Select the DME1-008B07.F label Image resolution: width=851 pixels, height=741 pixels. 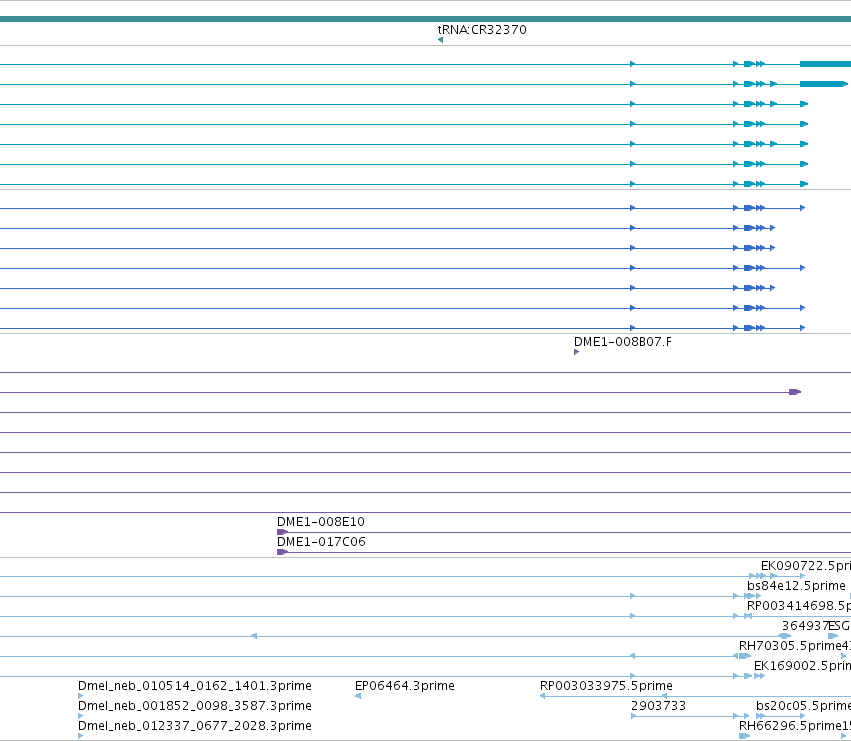click(x=623, y=342)
